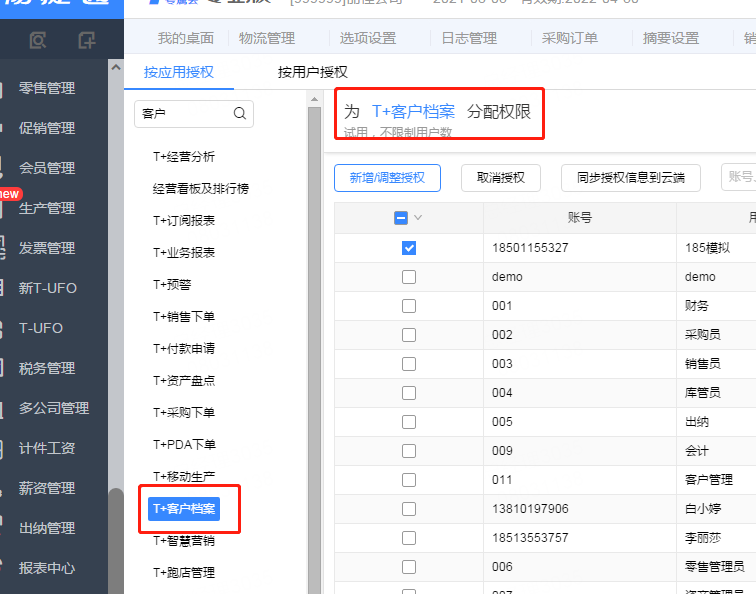756x594 pixels.
Task: Open 出纳管理 in the sidebar
Action: pos(47,528)
